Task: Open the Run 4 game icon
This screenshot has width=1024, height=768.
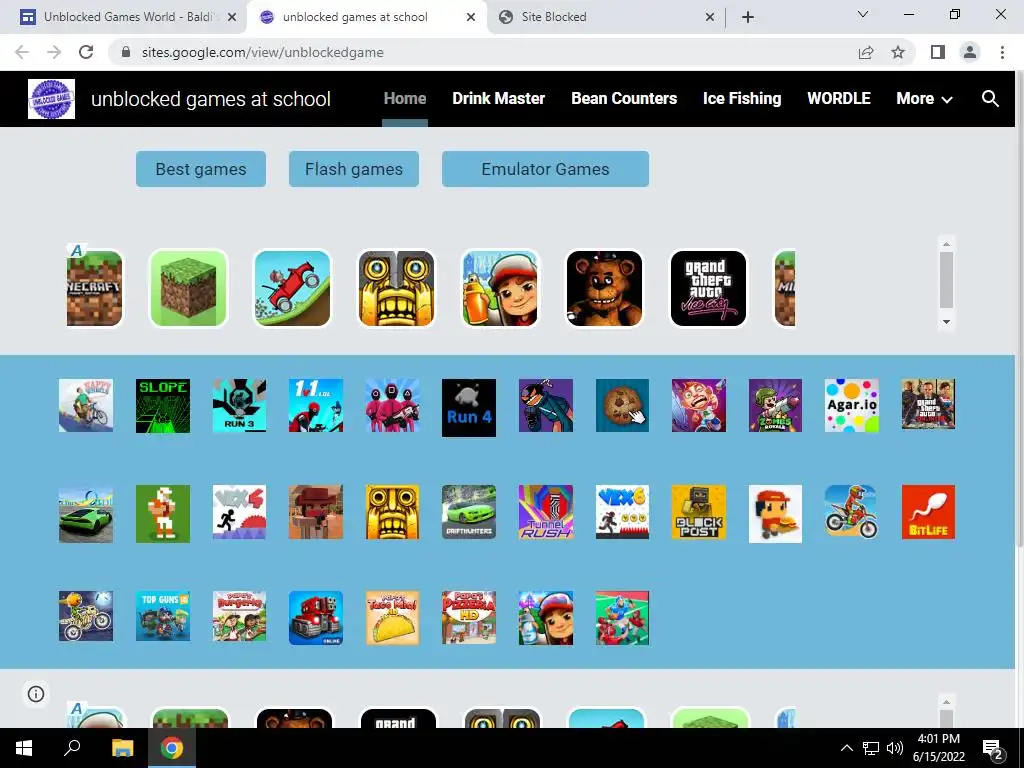Action: pos(469,408)
